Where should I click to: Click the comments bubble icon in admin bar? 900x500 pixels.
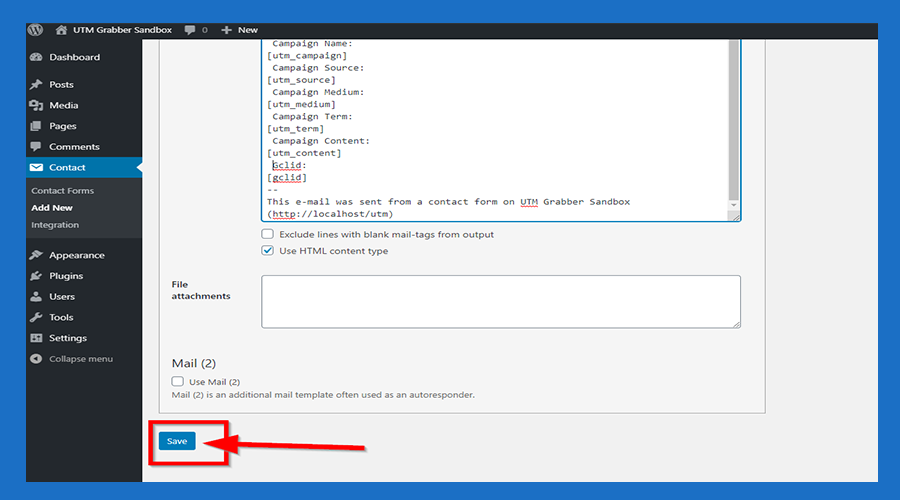click(190, 30)
